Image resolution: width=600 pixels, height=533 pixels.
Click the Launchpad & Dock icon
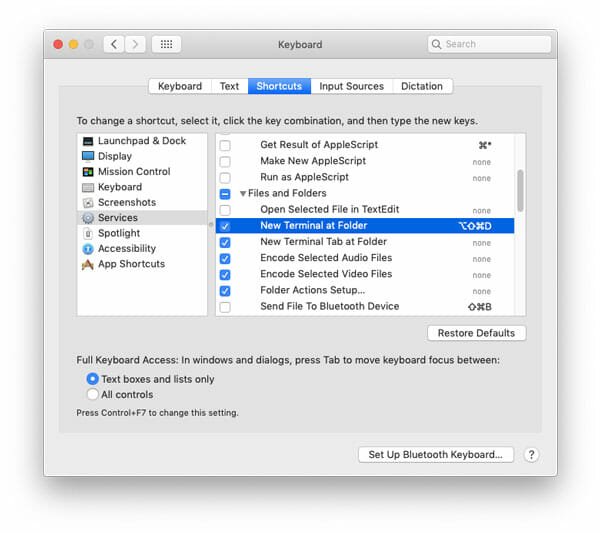88,141
